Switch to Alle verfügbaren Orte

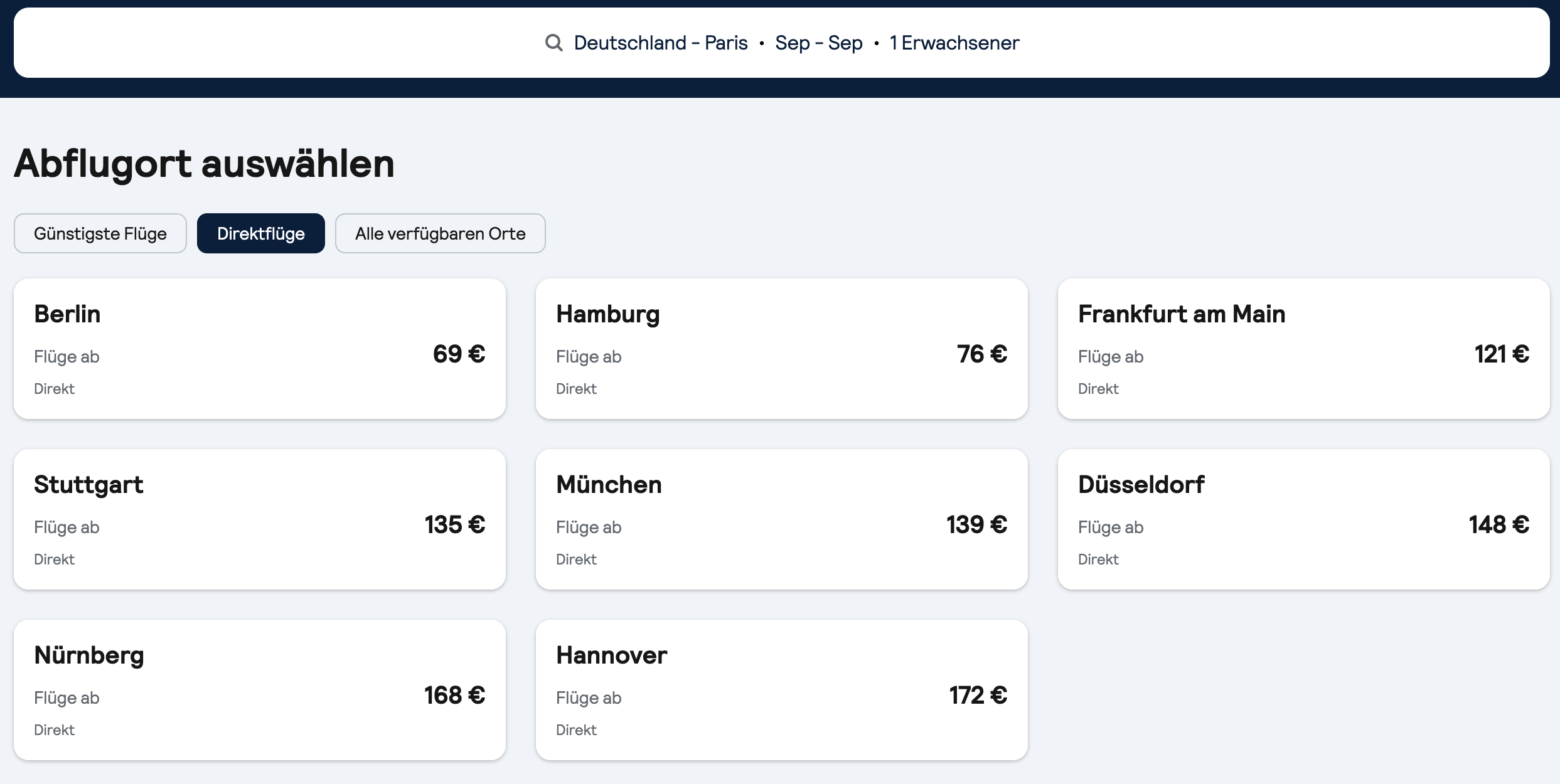pos(440,233)
